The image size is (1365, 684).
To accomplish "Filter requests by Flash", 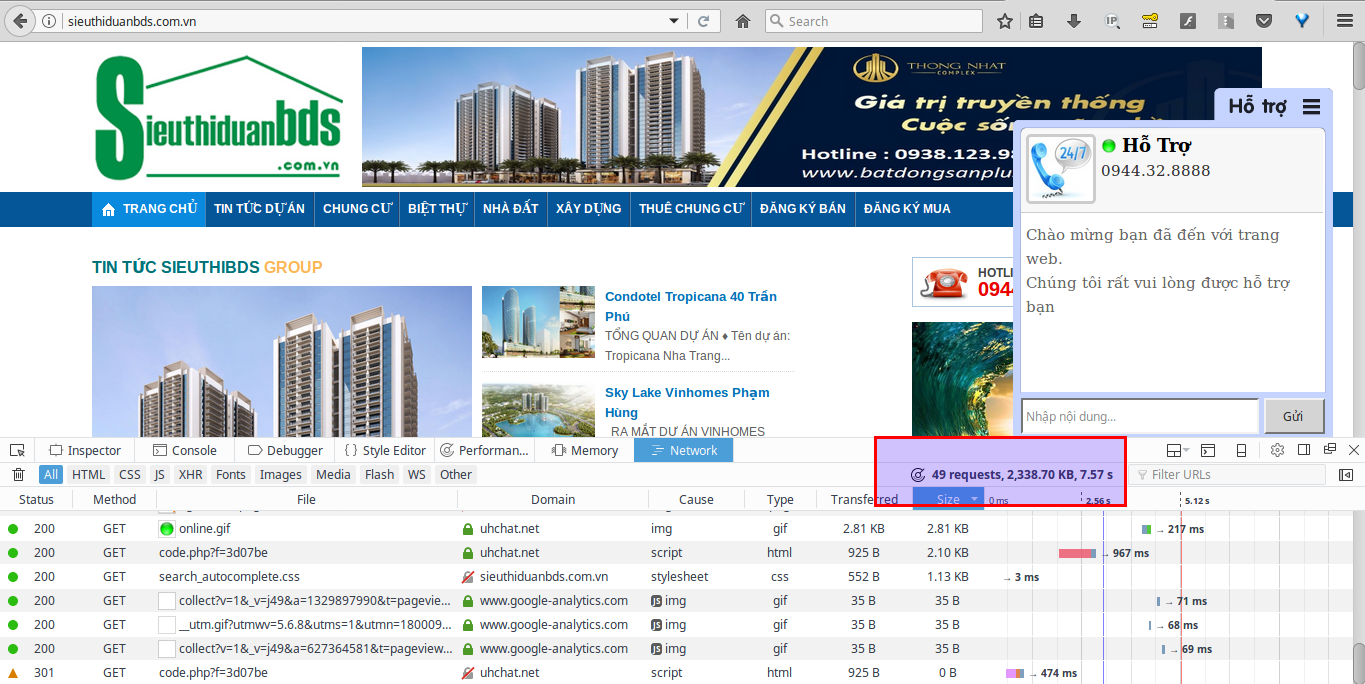I will point(380,475).
